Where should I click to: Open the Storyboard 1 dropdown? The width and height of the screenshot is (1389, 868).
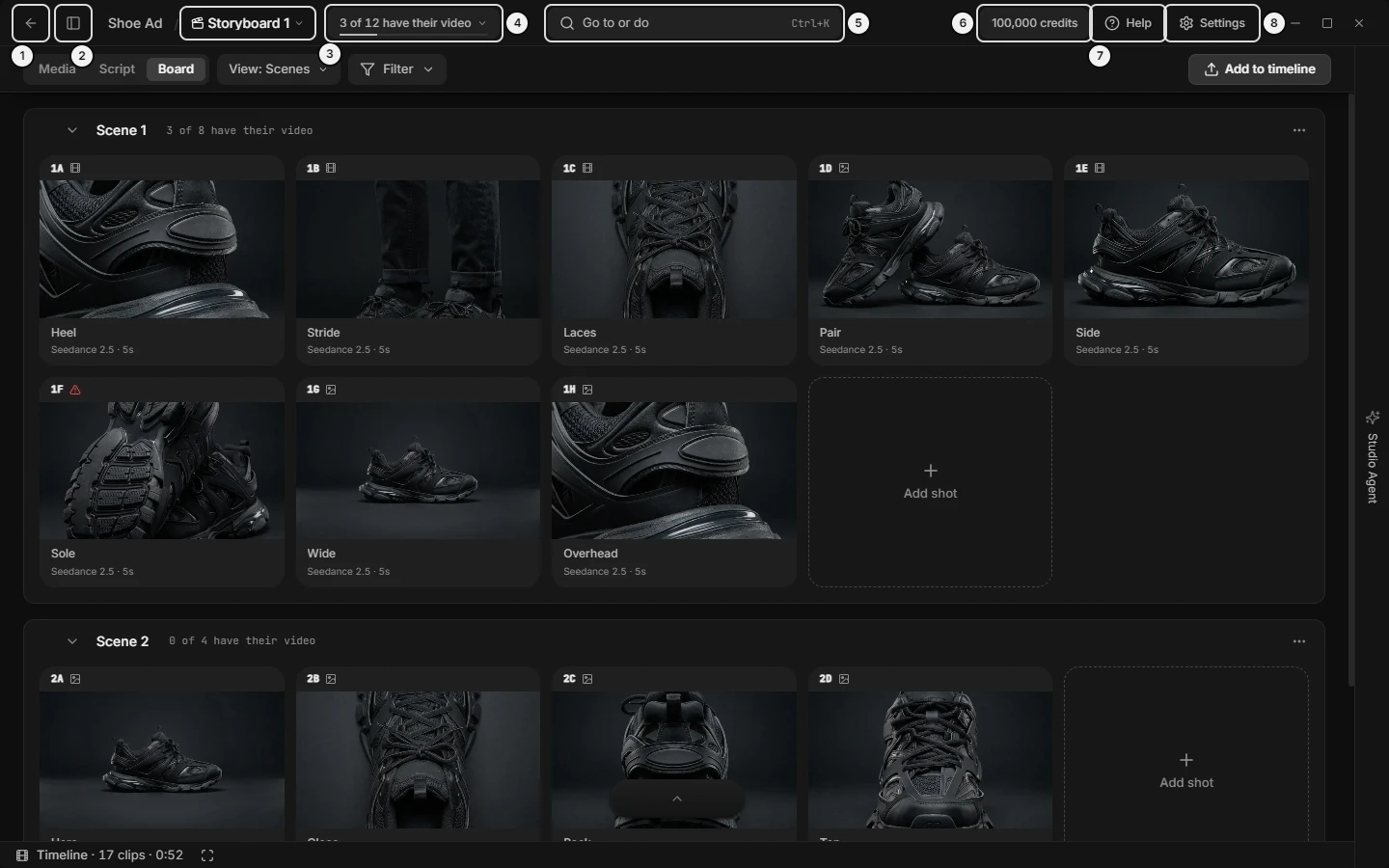click(248, 23)
